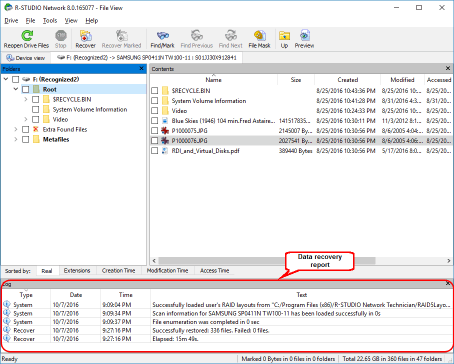
Task: Expand the Video tree node
Action: click(x=26, y=119)
